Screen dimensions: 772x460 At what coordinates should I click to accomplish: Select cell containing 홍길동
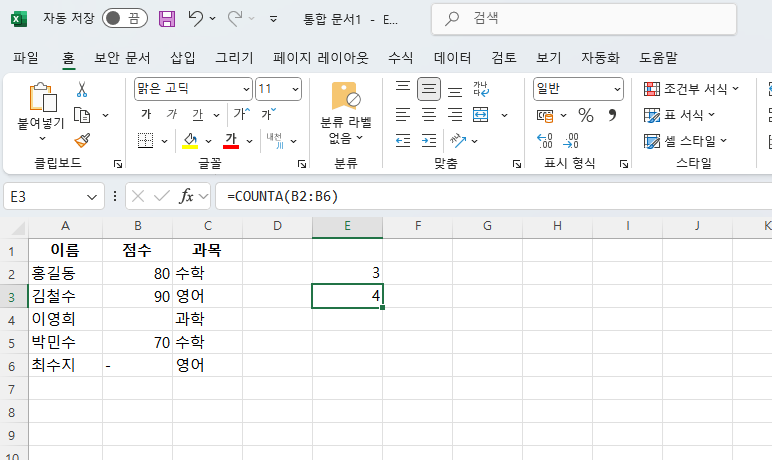click(65, 273)
